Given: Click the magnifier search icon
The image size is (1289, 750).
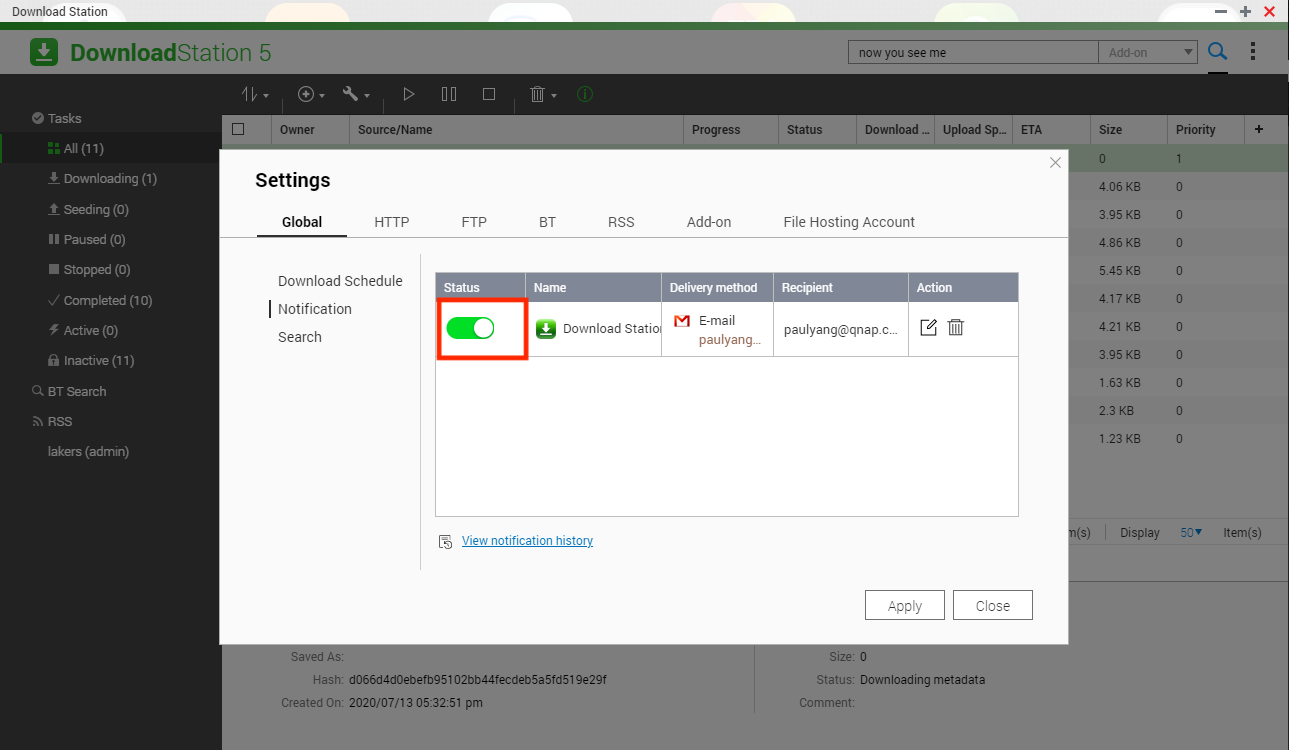Looking at the screenshot, I should [x=1217, y=51].
